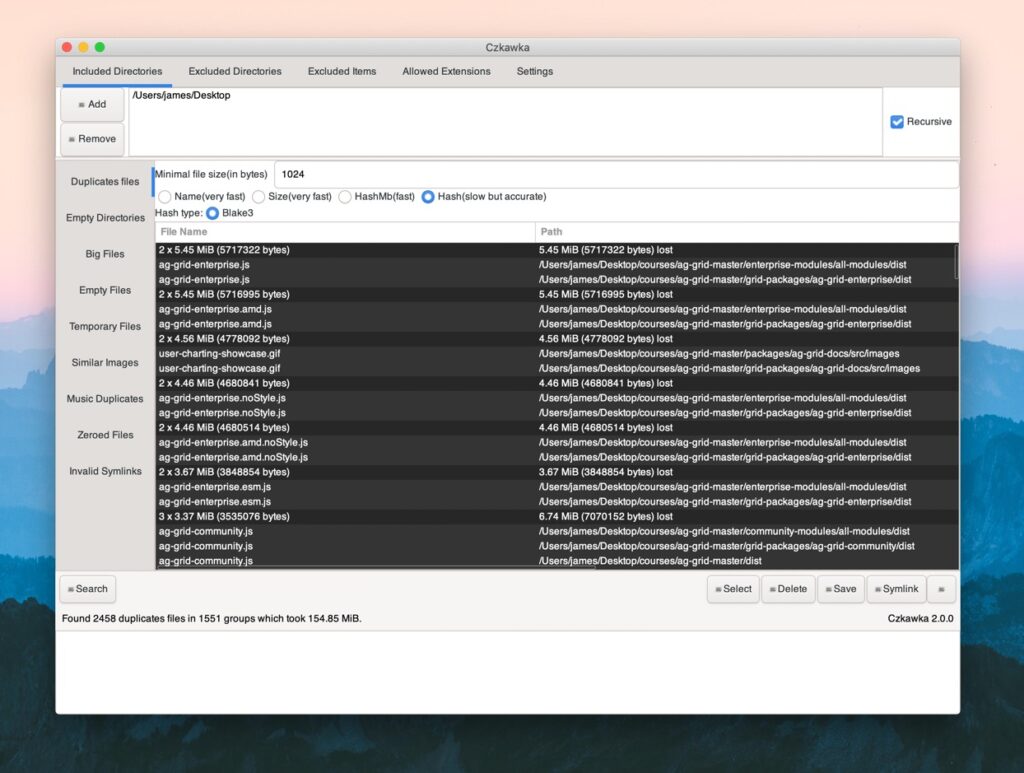1024x773 pixels.
Task: Click the Remove directory button
Action: click(92, 139)
